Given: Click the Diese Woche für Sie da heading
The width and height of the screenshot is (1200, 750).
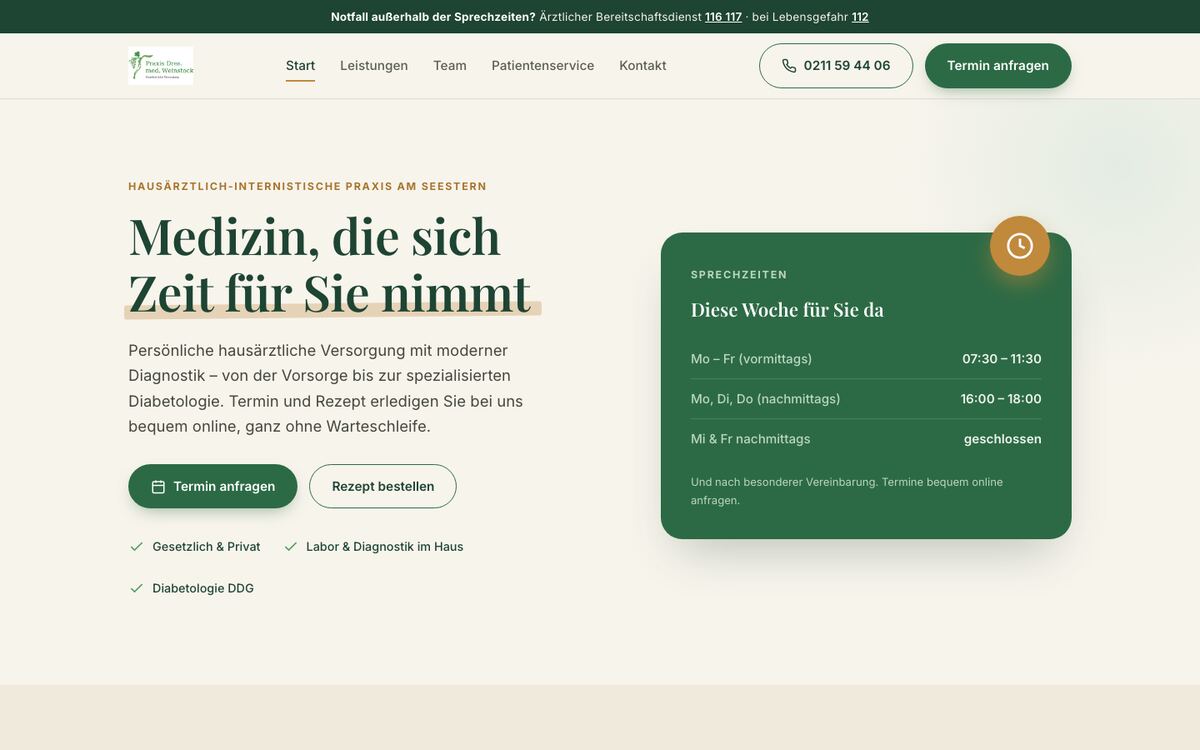Looking at the screenshot, I should [x=787, y=310].
